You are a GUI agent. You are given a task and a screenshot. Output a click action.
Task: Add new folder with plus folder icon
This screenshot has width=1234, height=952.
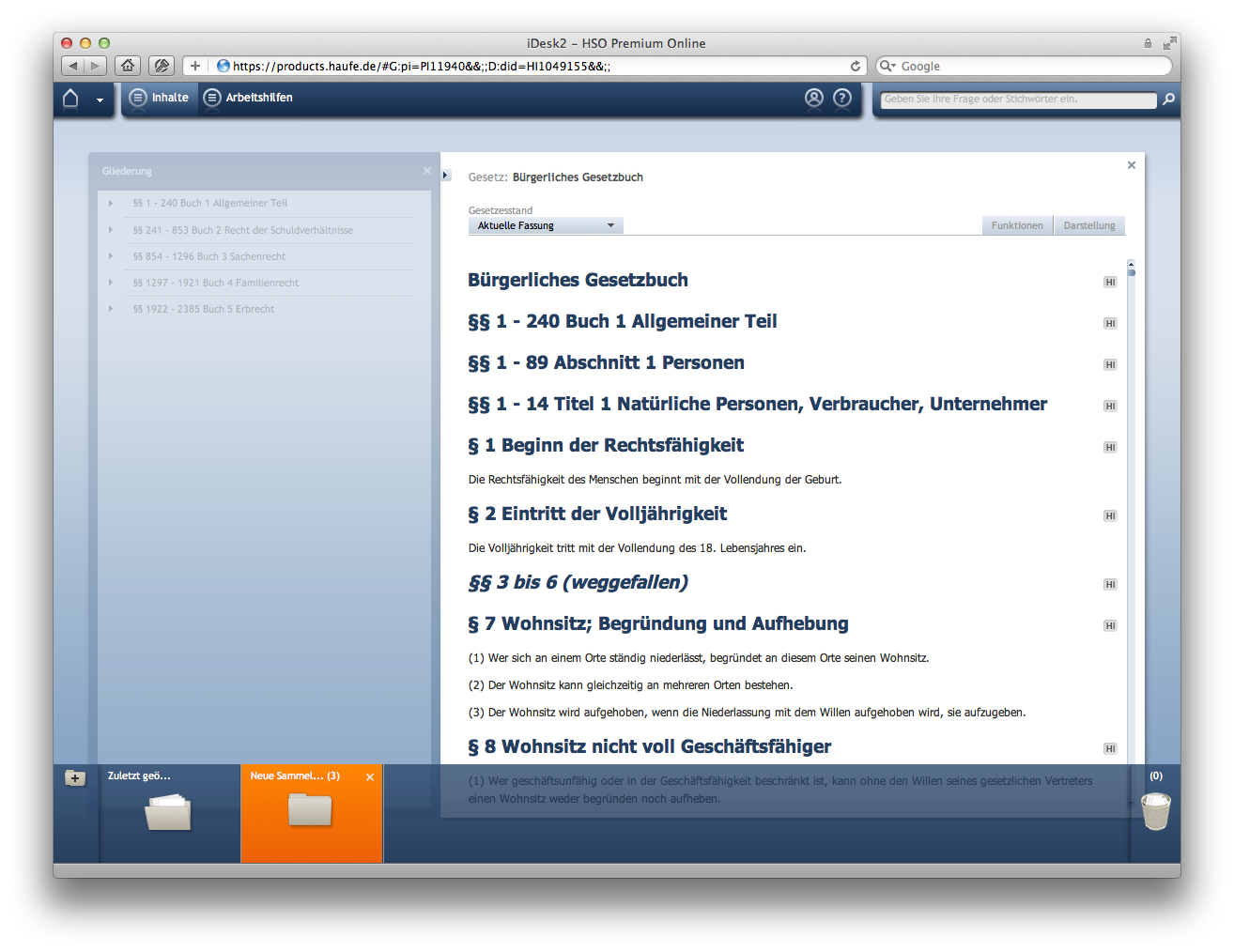(x=75, y=777)
